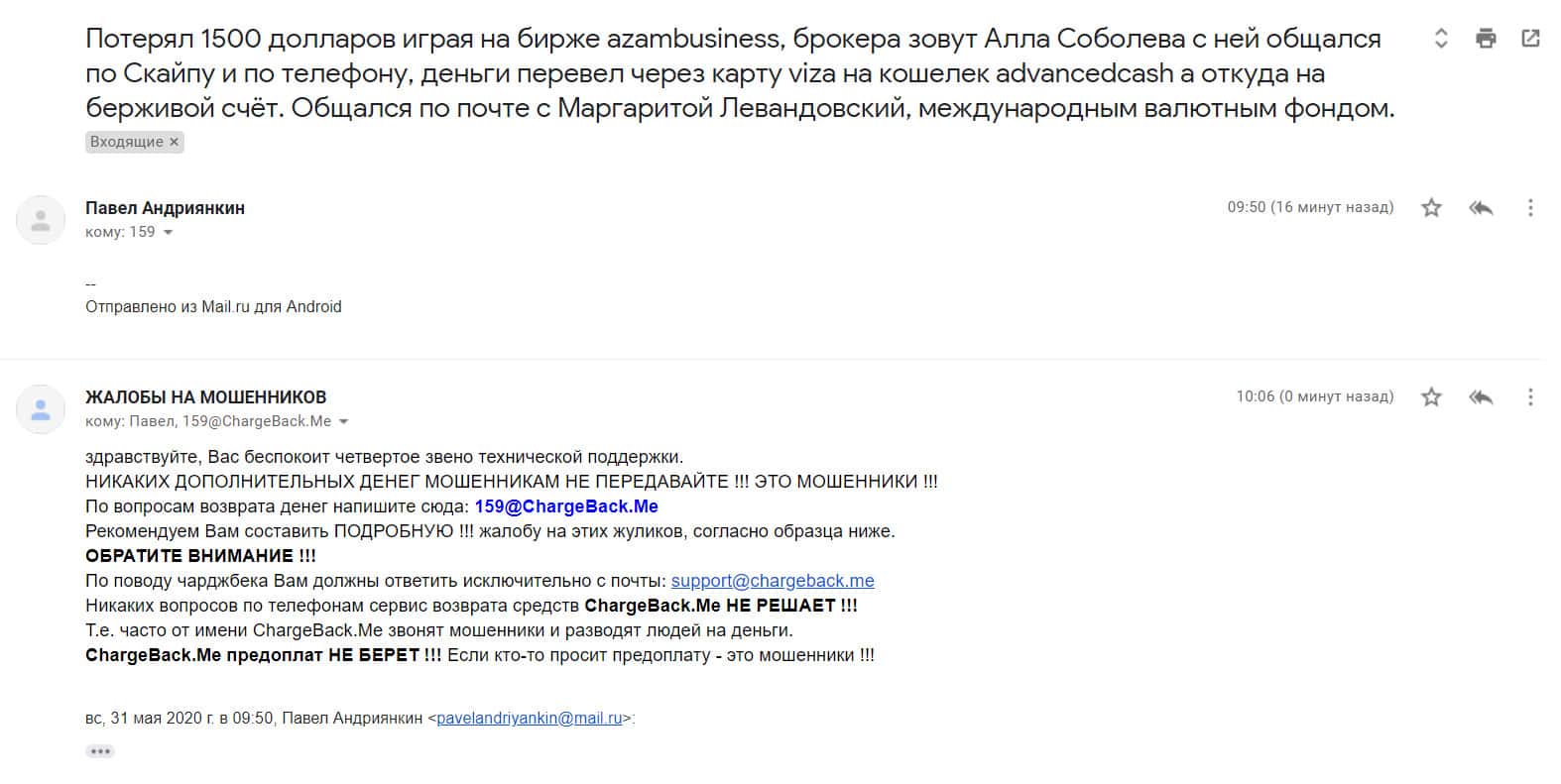
Task: Click sender name Павел Андриянкин
Action: (165, 208)
